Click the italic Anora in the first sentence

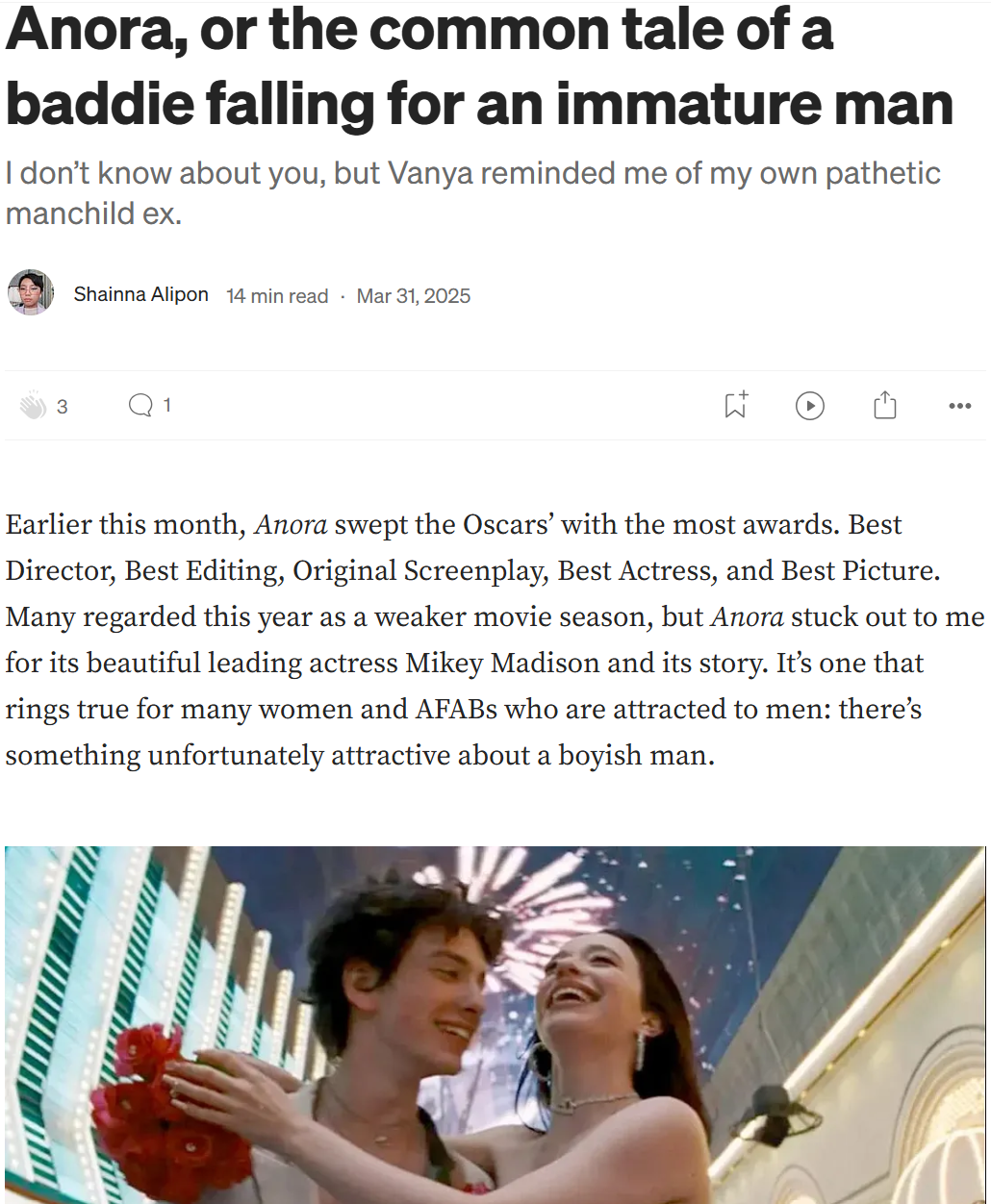[291, 525]
